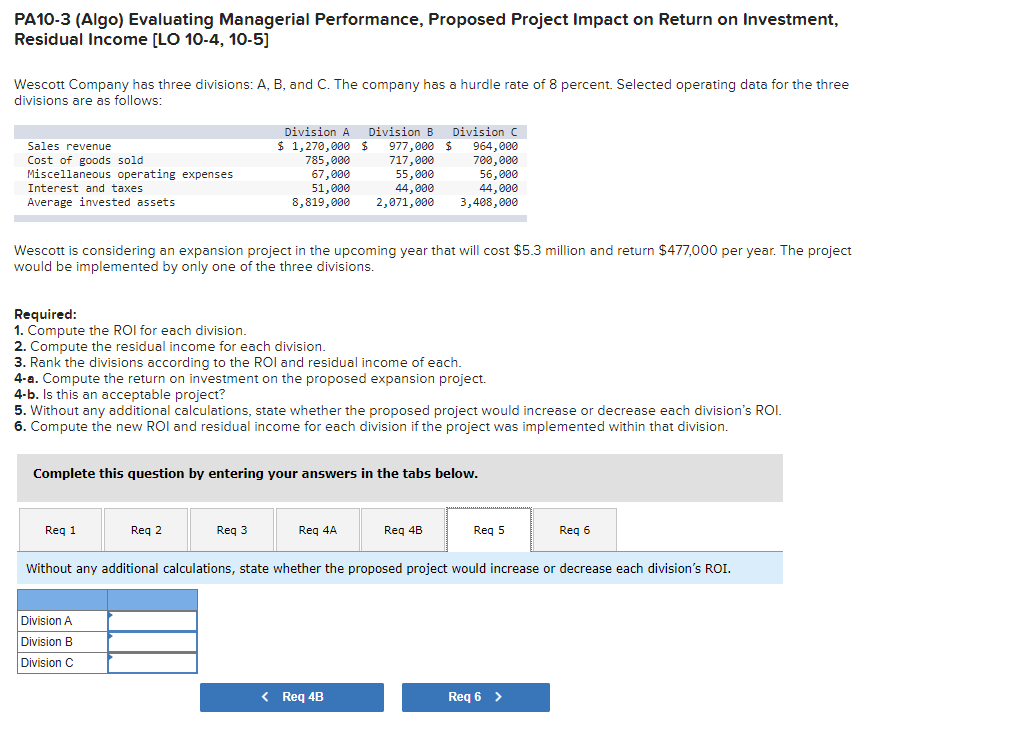The height and width of the screenshot is (741, 1031).
Task: Click requirement 4-b acceptable project text
Action: (120, 394)
